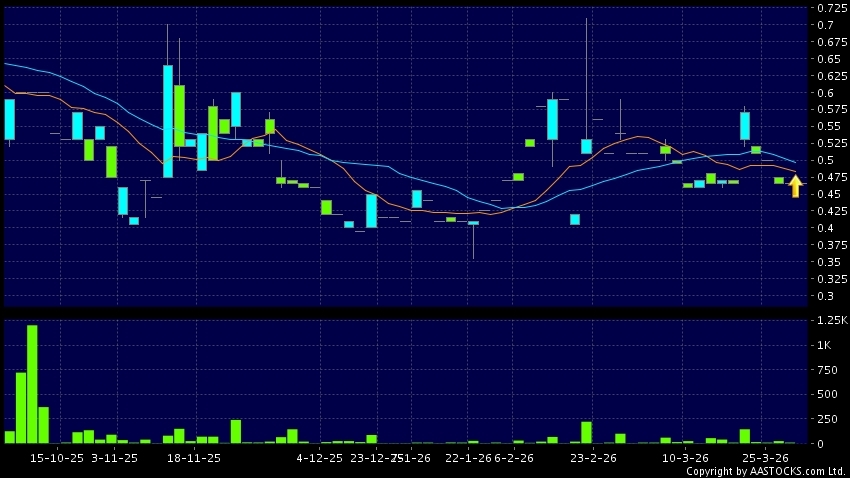Select the 18-11-25 date label
This screenshot has width=850, height=478.
pyautogui.click(x=194, y=457)
